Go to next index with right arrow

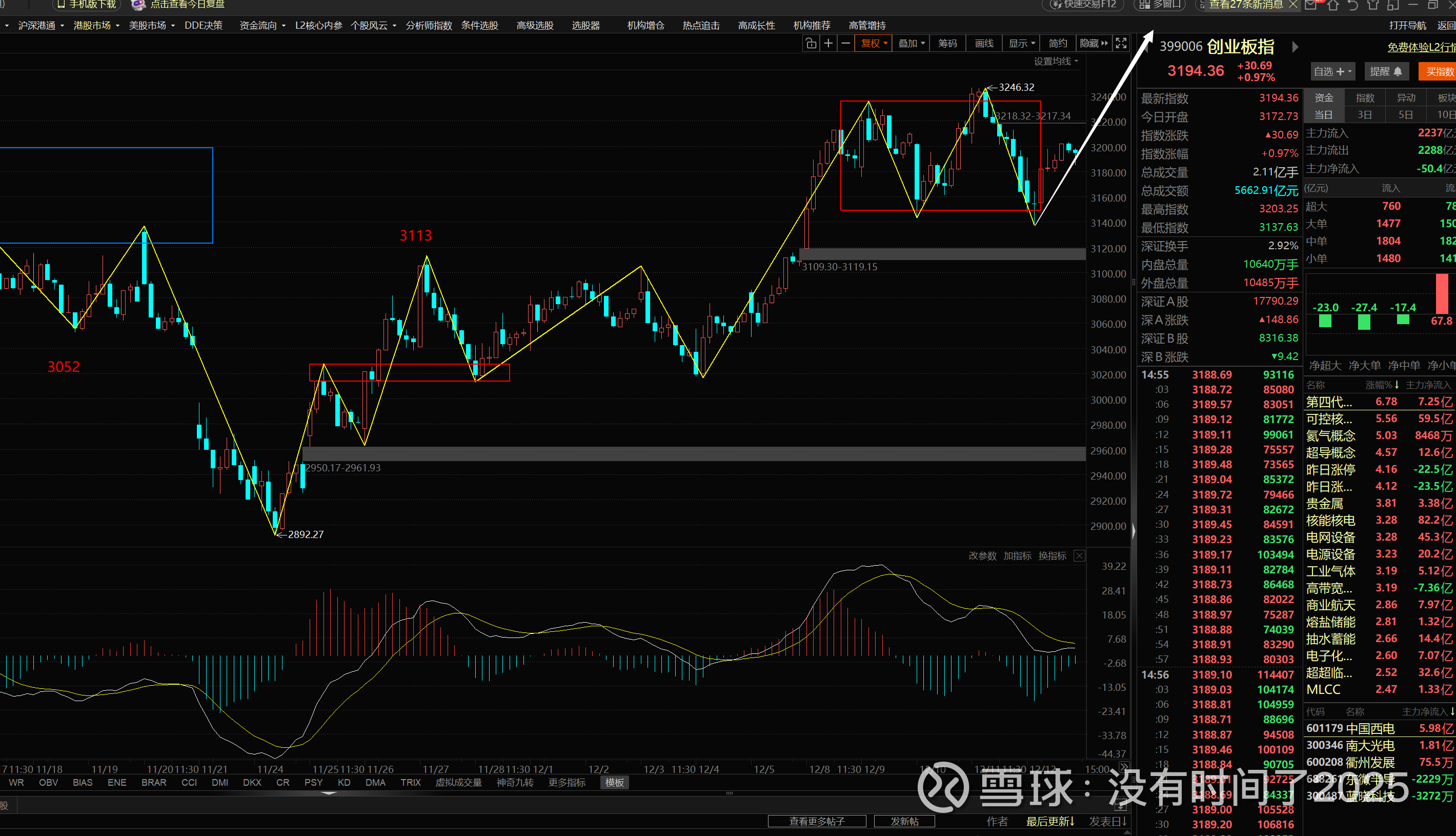[1295, 47]
